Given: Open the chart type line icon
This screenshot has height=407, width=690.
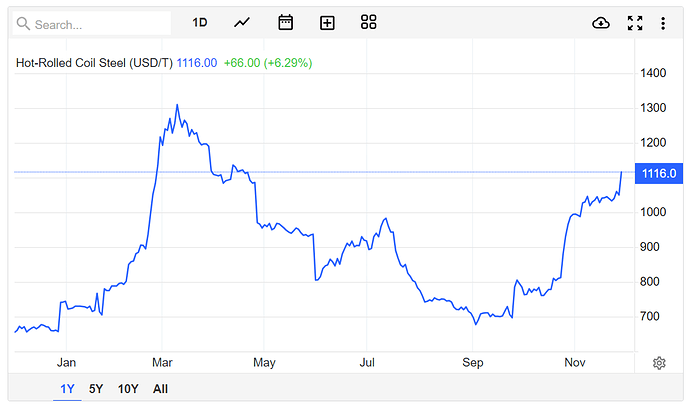Looking at the screenshot, I should 242,23.
